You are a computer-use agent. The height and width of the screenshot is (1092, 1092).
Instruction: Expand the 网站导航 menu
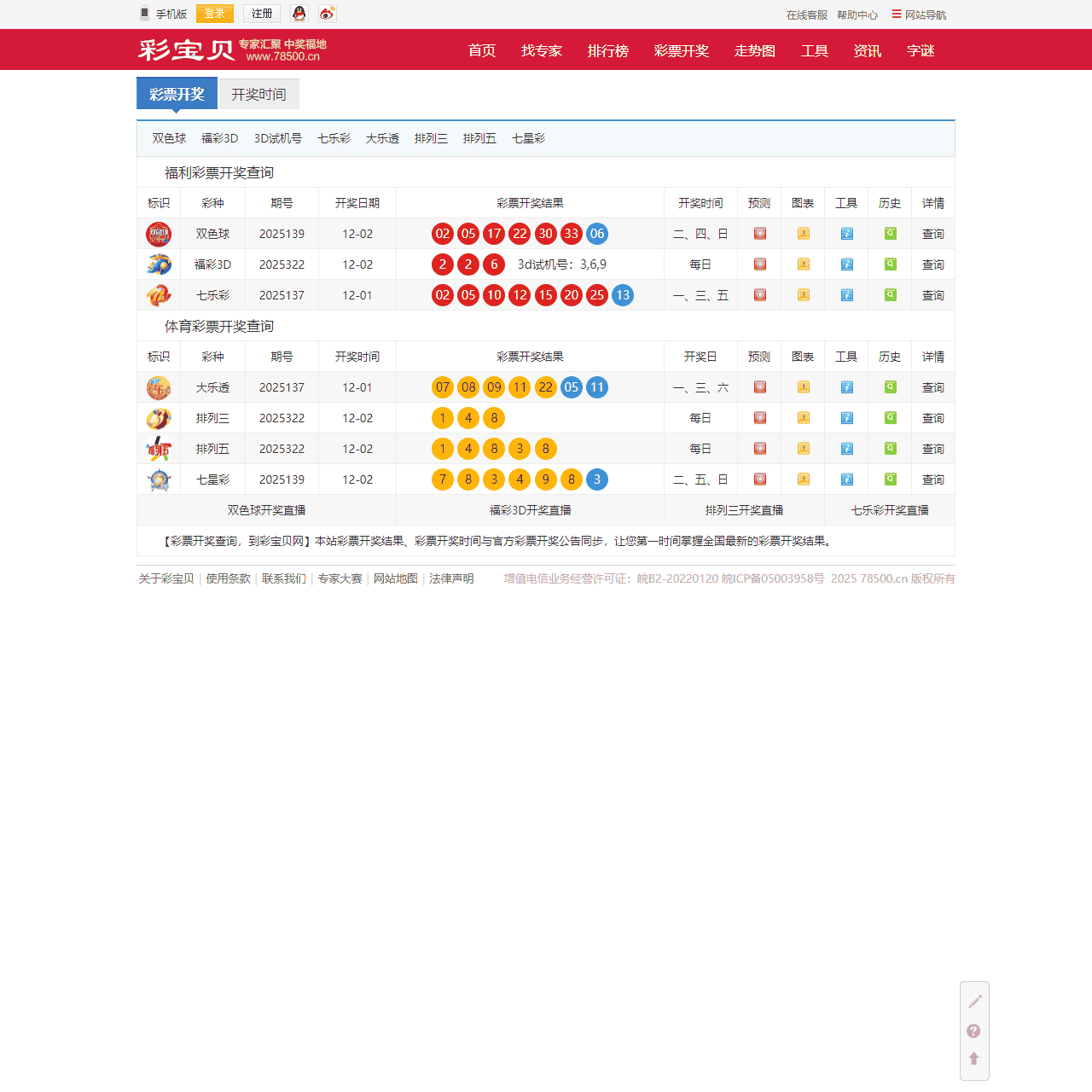[x=919, y=15]
